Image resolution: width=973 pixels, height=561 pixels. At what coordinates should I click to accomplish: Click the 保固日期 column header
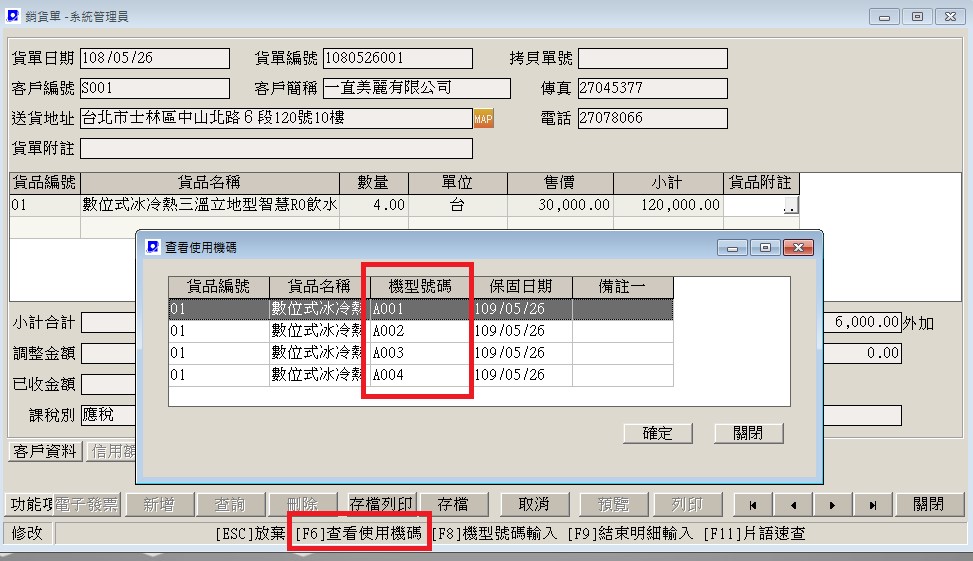(521, 287)
